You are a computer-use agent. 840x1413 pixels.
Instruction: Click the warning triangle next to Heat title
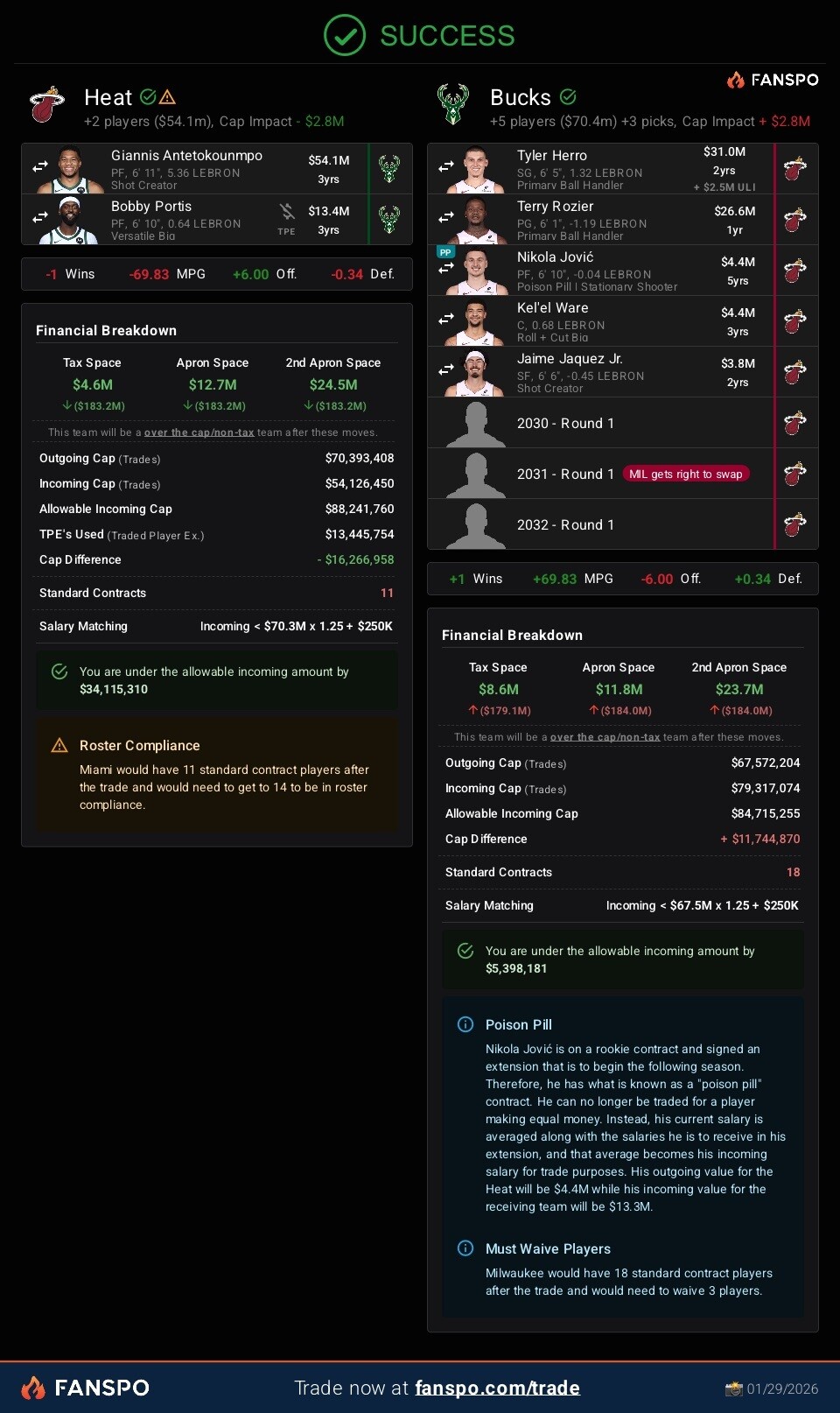point(168,96)
